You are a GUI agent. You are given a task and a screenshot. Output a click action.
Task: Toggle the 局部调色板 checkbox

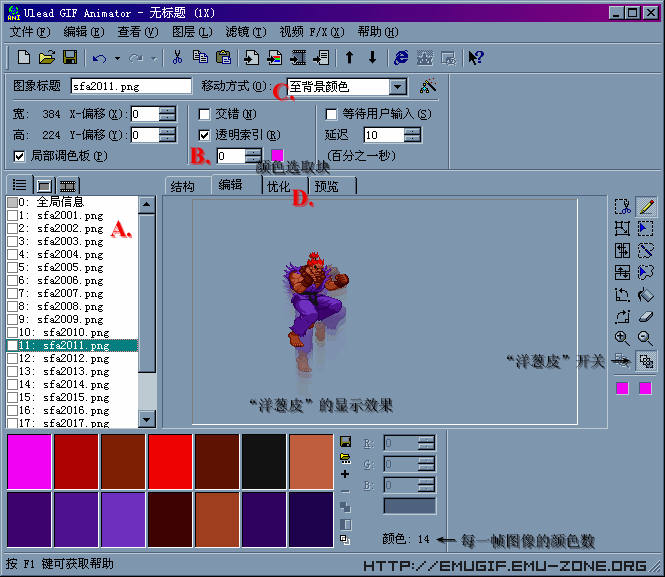click(20, 156)
